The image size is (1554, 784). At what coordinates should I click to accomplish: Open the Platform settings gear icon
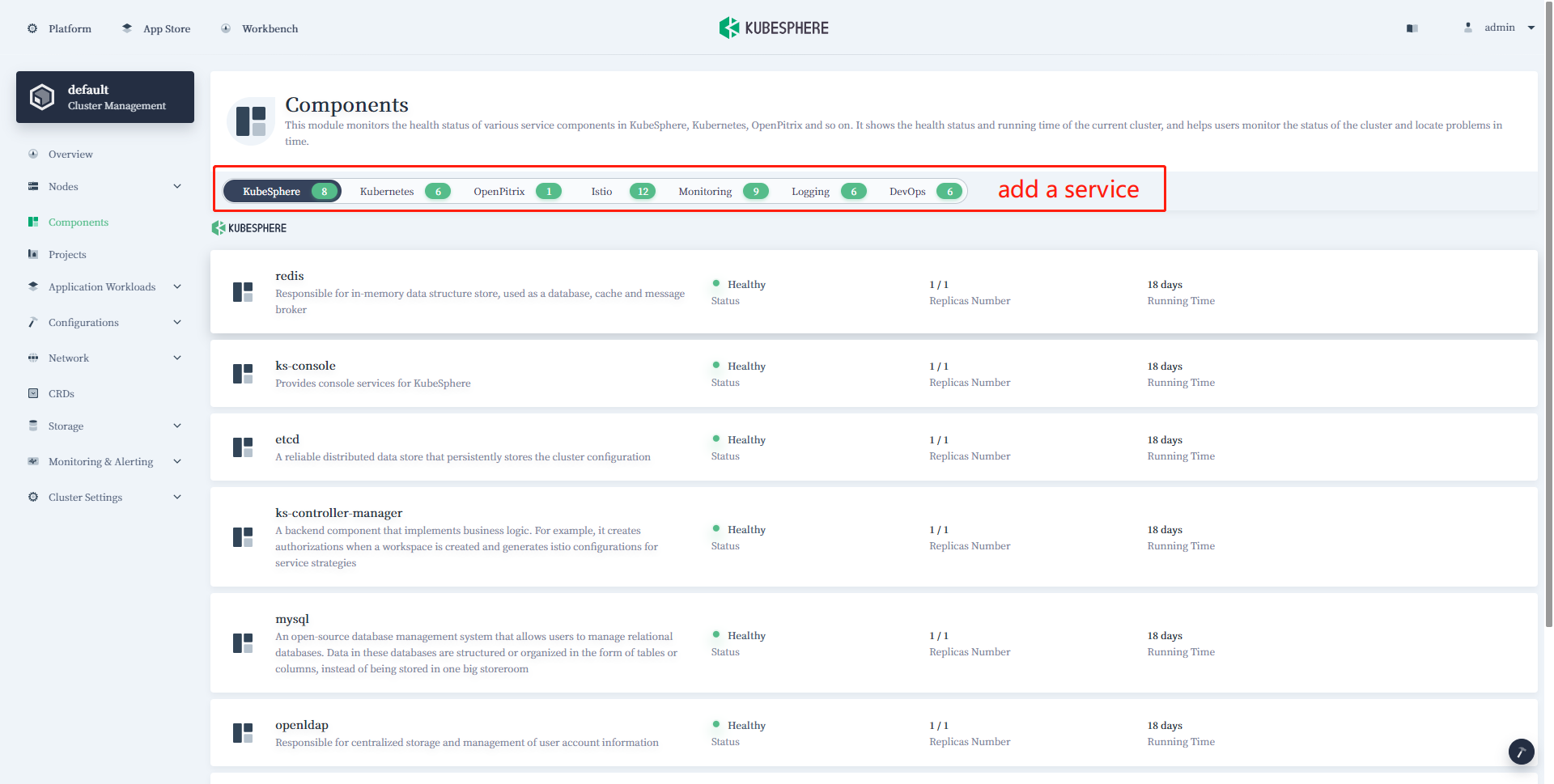32,28
